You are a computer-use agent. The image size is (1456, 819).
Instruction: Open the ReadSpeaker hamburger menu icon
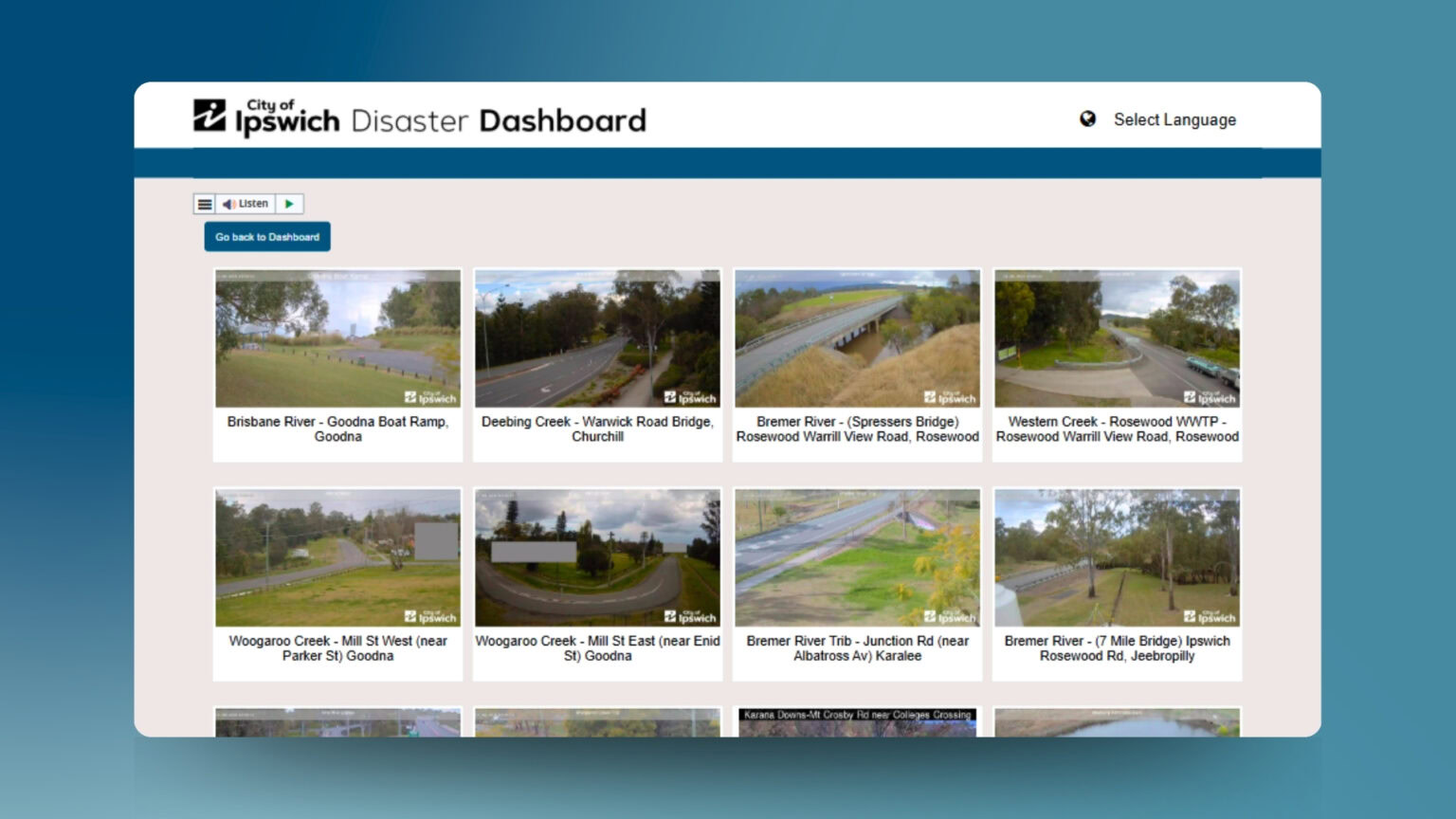[205, 203]
